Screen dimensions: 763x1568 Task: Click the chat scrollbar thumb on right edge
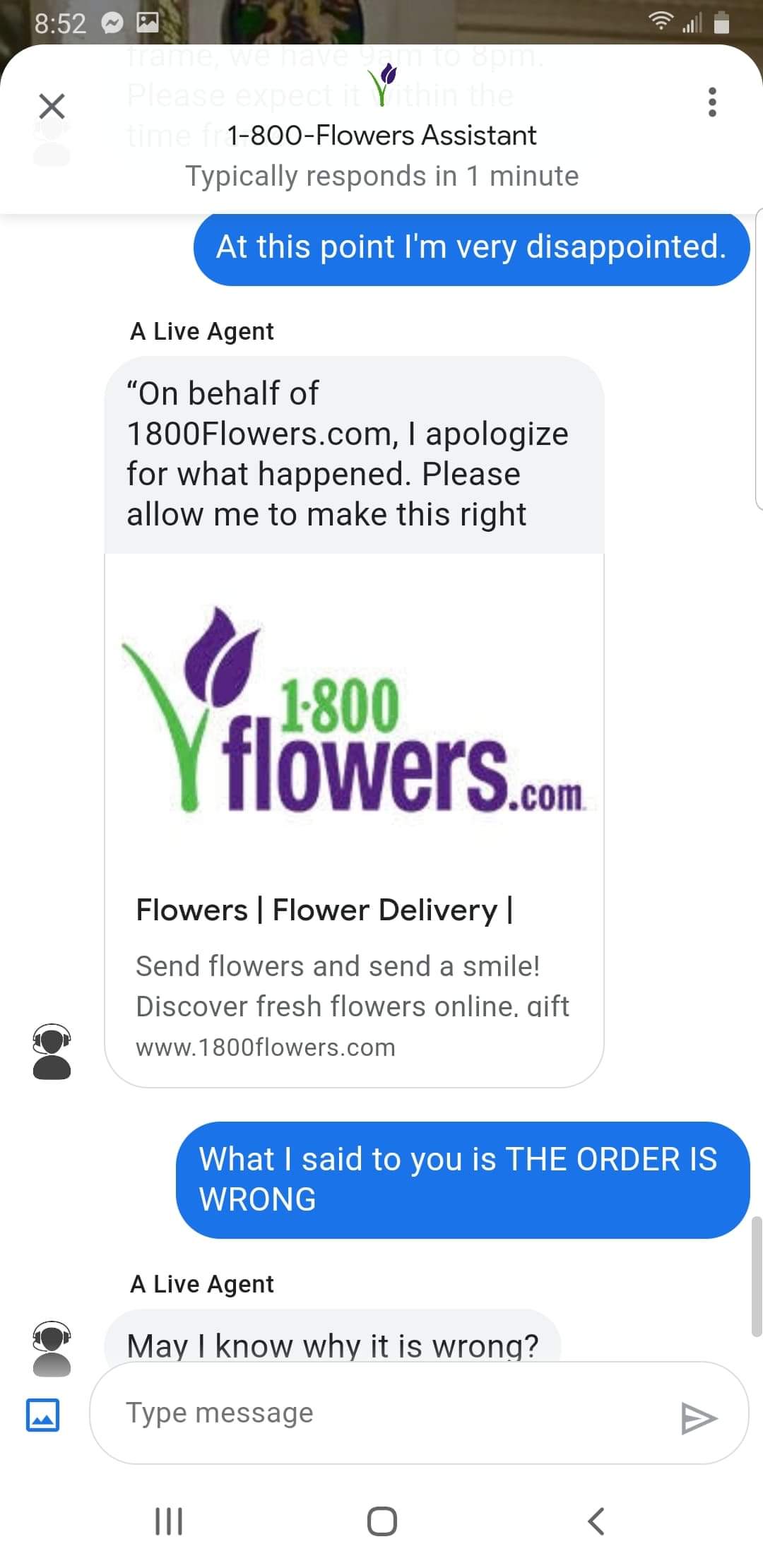tap(757, 1277)
